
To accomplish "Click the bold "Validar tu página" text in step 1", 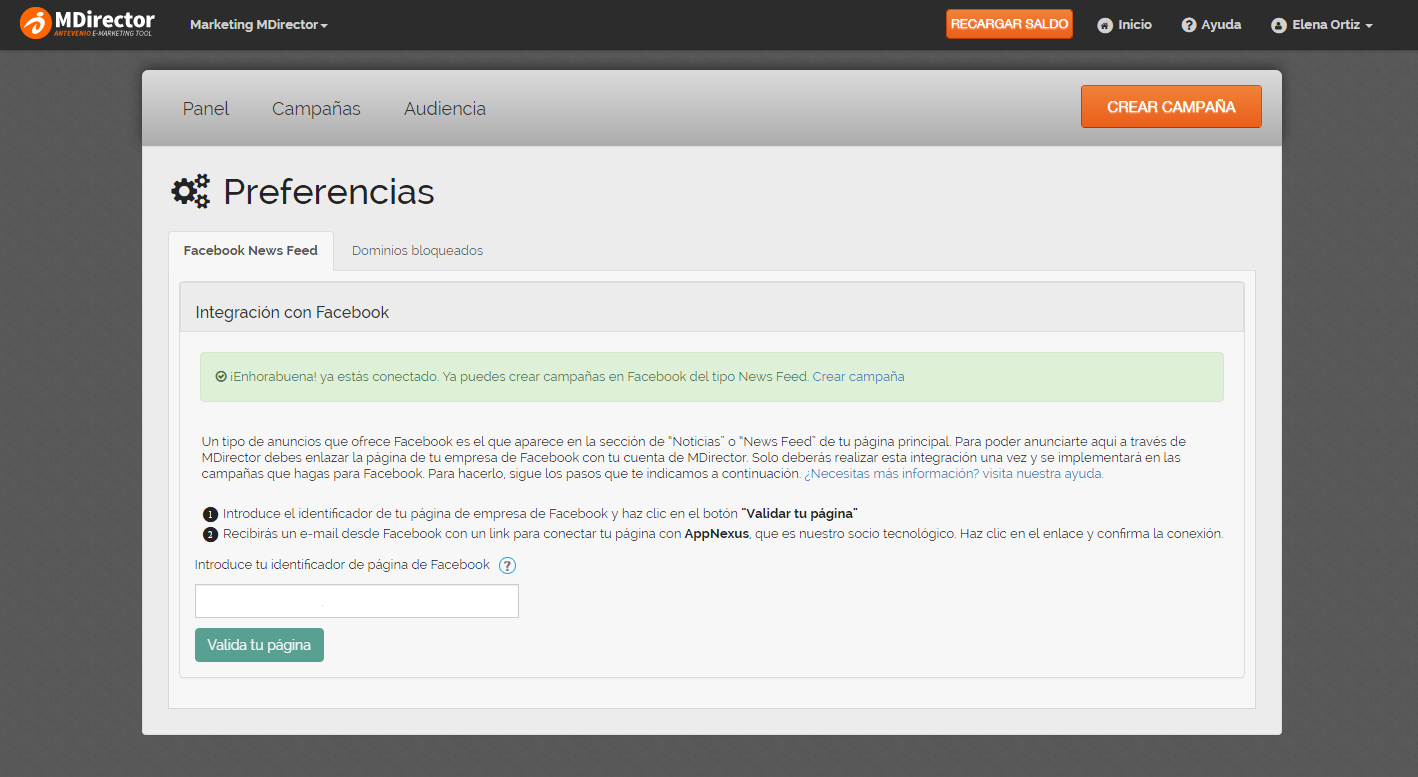I will click(800, 514).
